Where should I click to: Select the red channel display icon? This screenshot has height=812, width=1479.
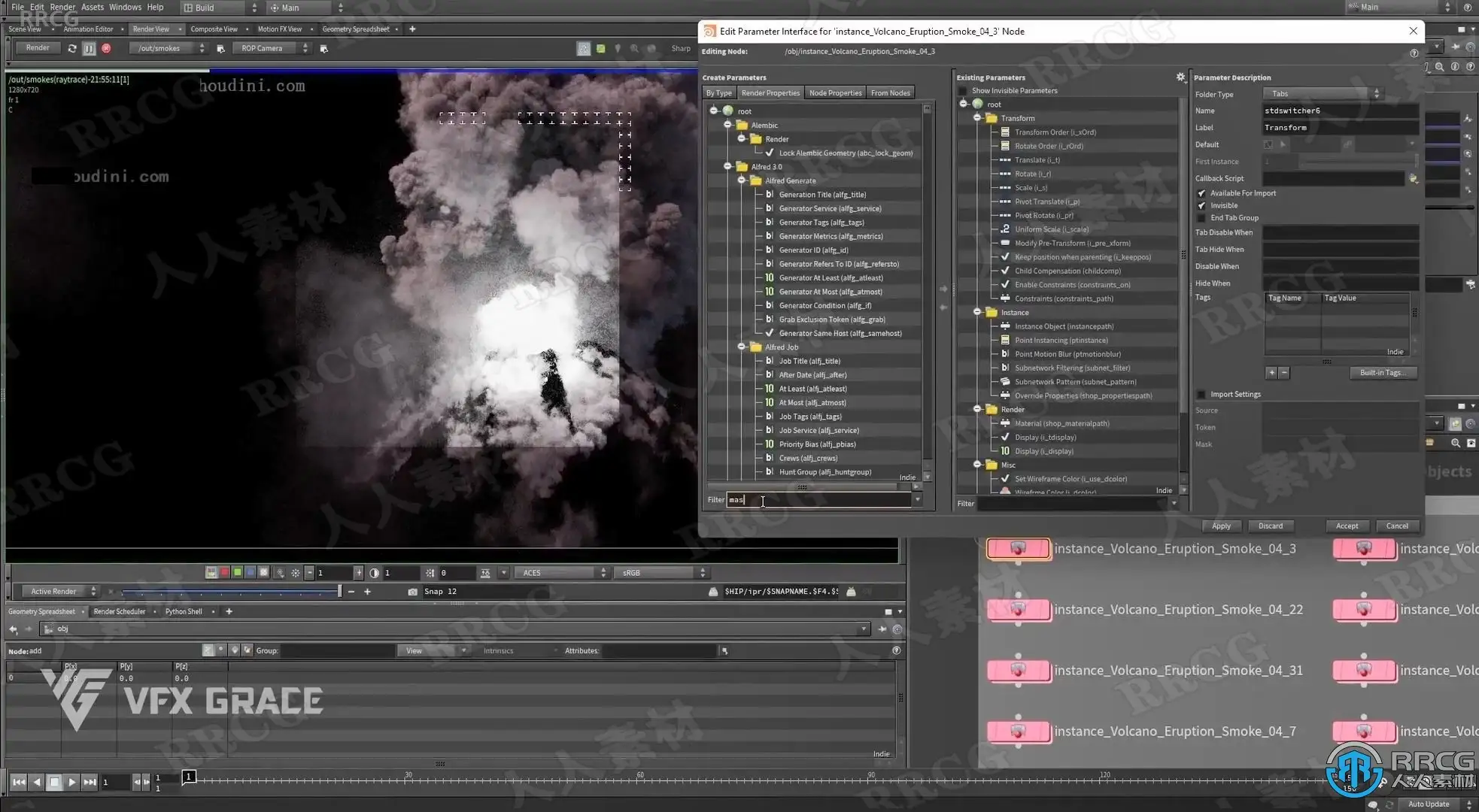[224, 573]
